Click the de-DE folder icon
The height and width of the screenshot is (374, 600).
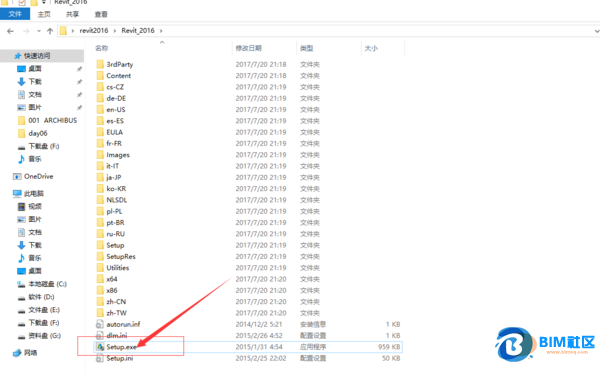(100, 98)
